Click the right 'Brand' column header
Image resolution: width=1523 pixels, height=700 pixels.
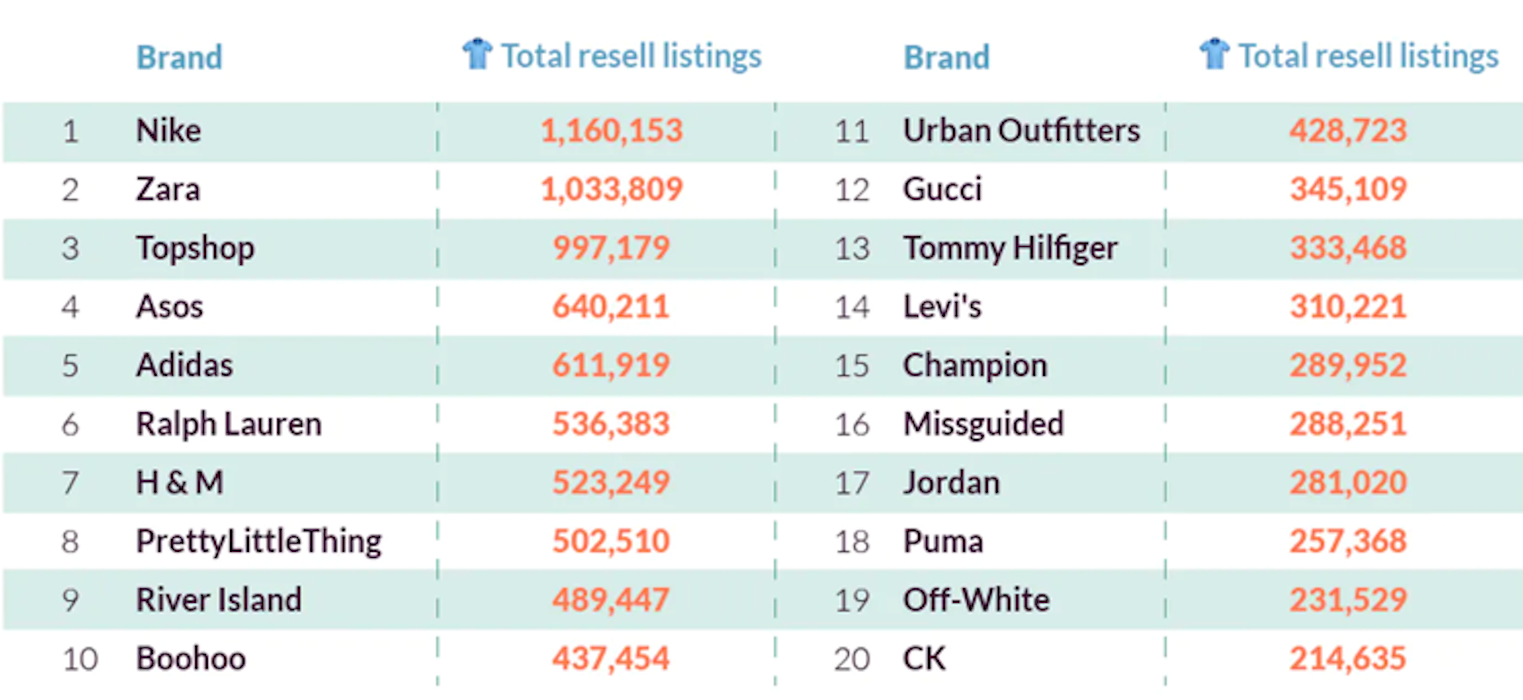(946, 57)
